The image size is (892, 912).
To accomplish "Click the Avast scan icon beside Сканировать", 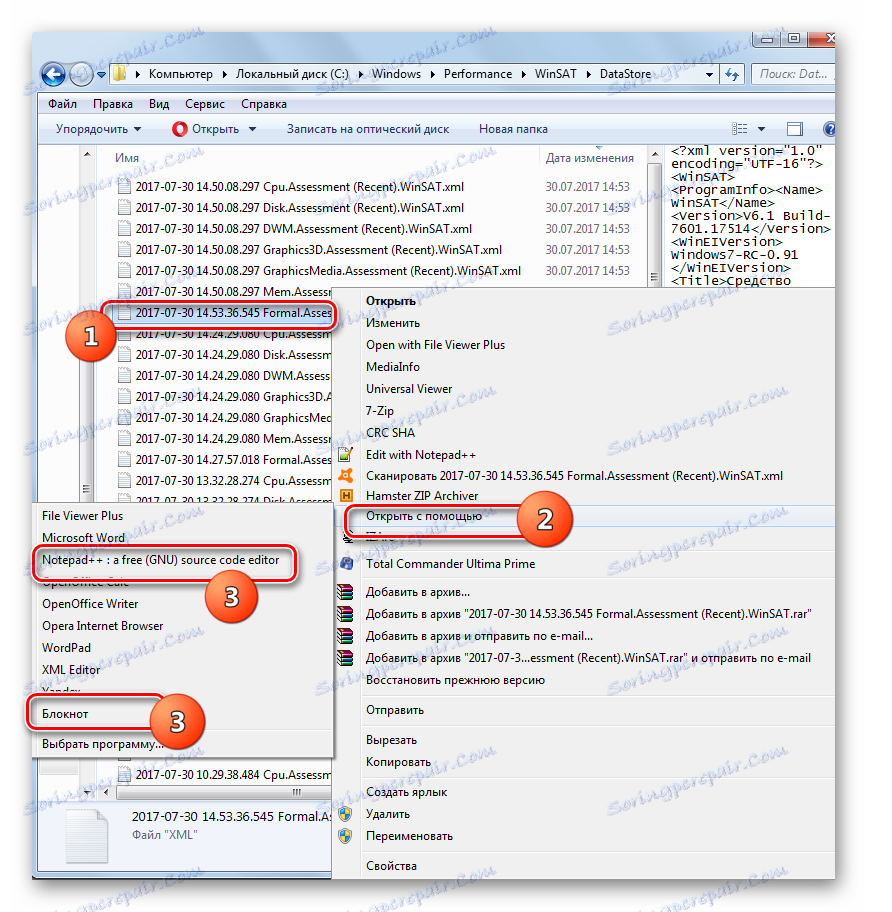I will click(x=345, y=476).
